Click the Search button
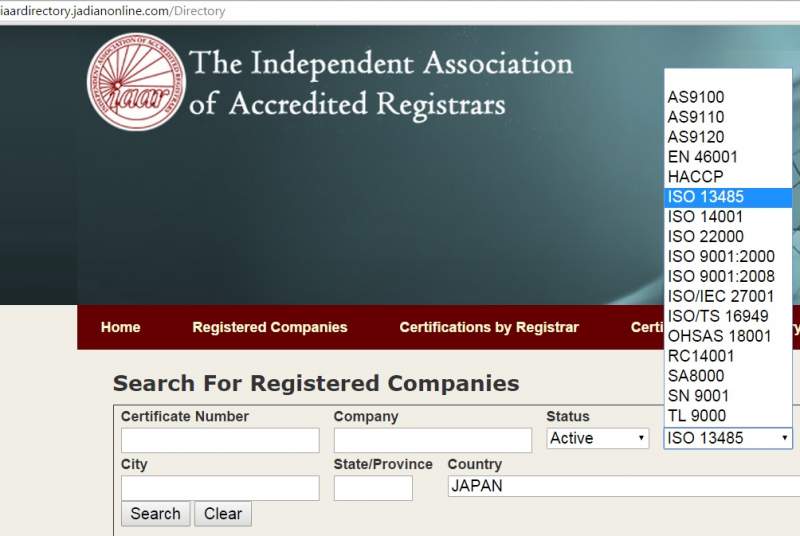 pyautogui.click(x=156, y=514)
